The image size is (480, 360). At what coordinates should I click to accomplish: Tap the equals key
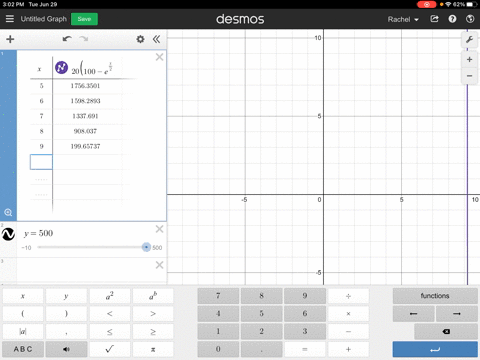point(305,349)
